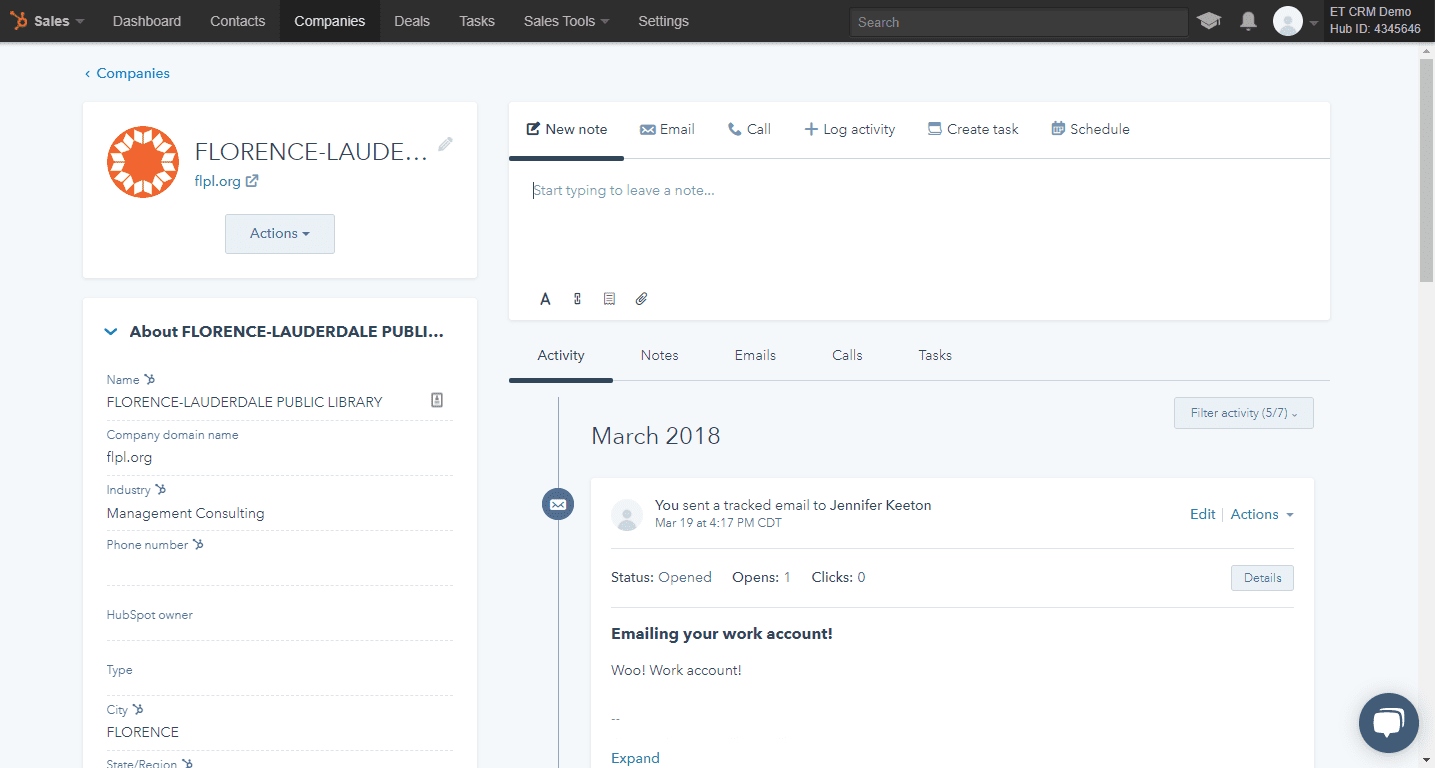Click the top Search field
Viewport: 1435px width, 768px height.
click(1018, 22)
